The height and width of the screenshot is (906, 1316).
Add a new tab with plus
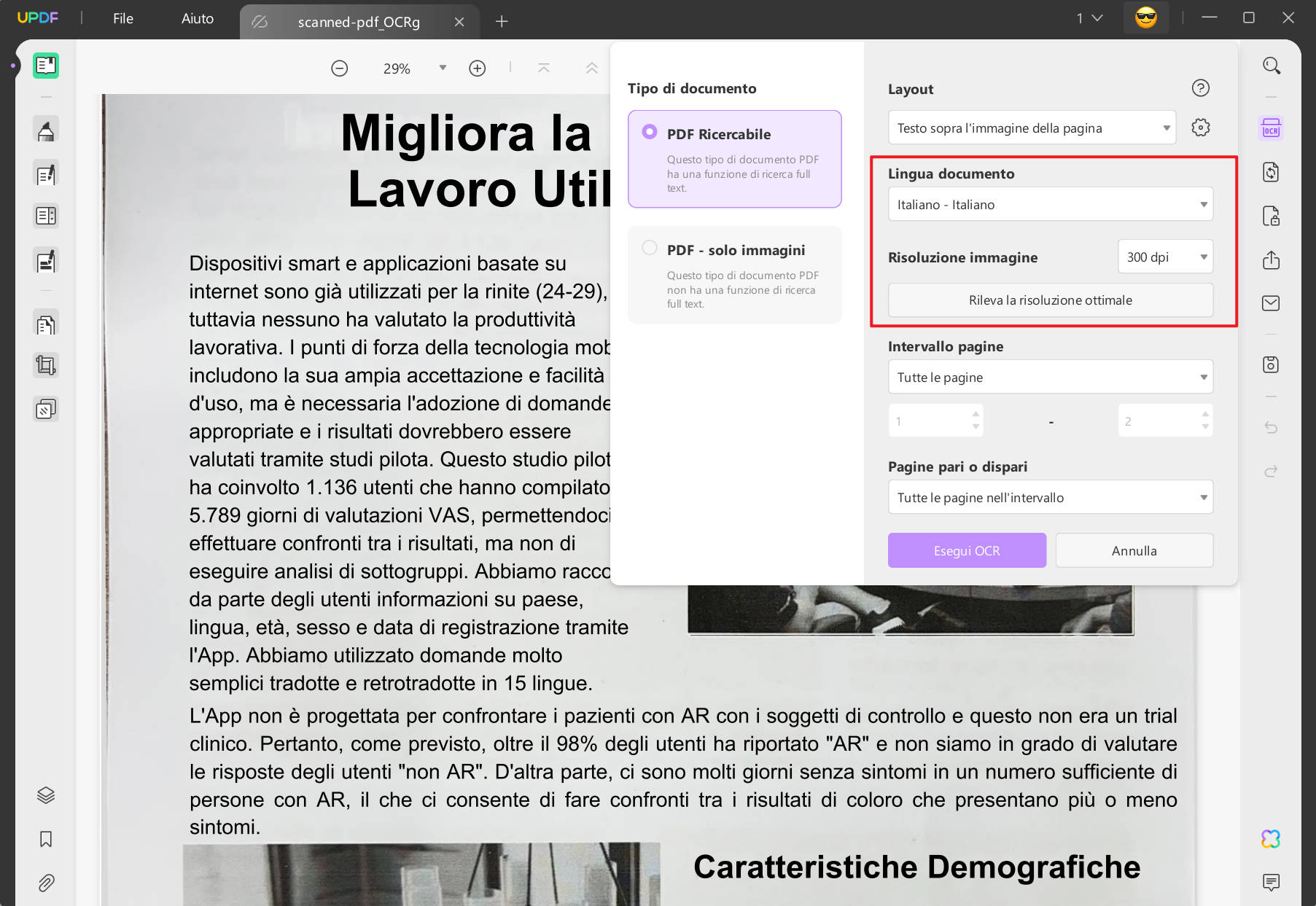pos(502,22)
